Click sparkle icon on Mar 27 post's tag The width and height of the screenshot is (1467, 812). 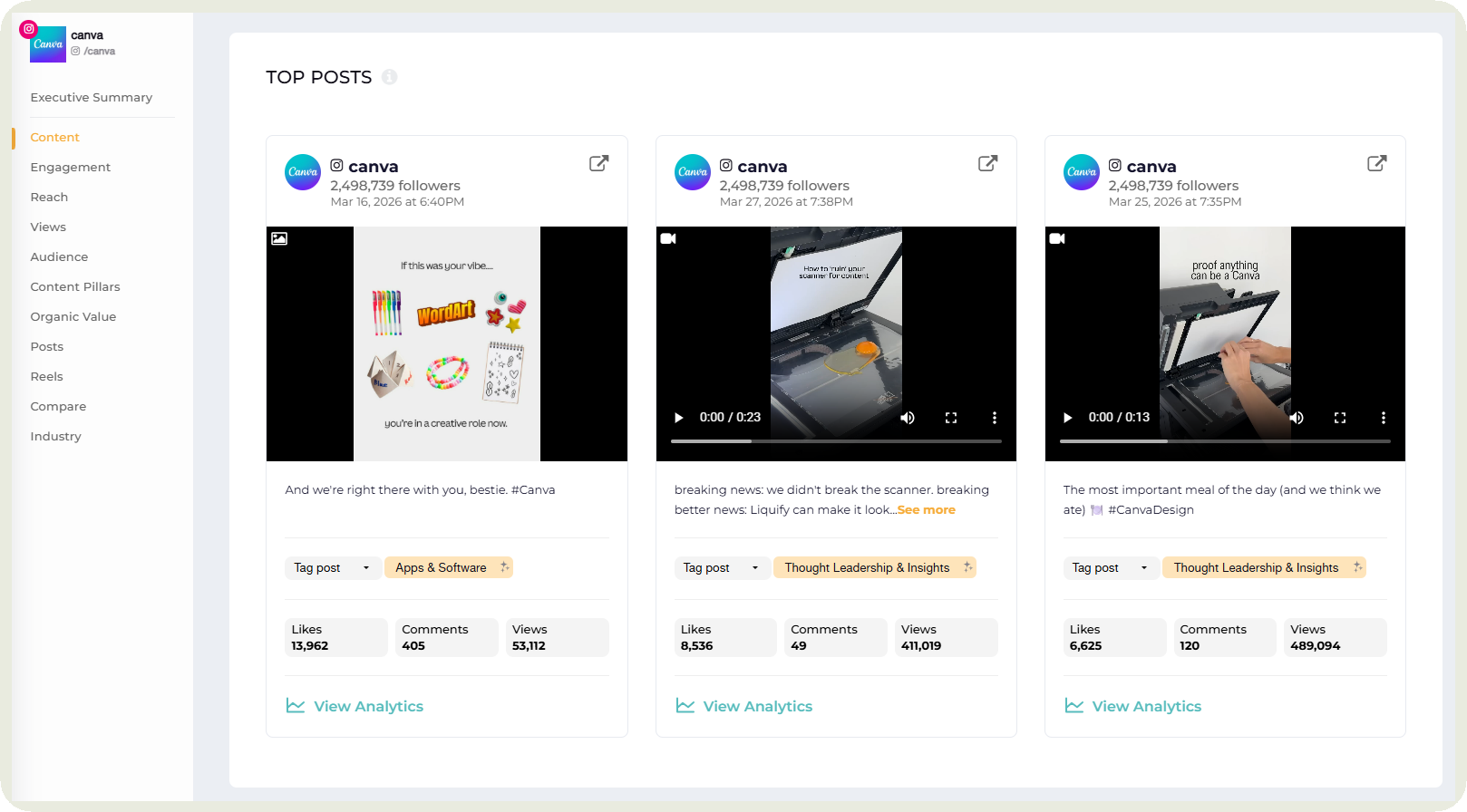pyautogui.click(x=967, y=567)
